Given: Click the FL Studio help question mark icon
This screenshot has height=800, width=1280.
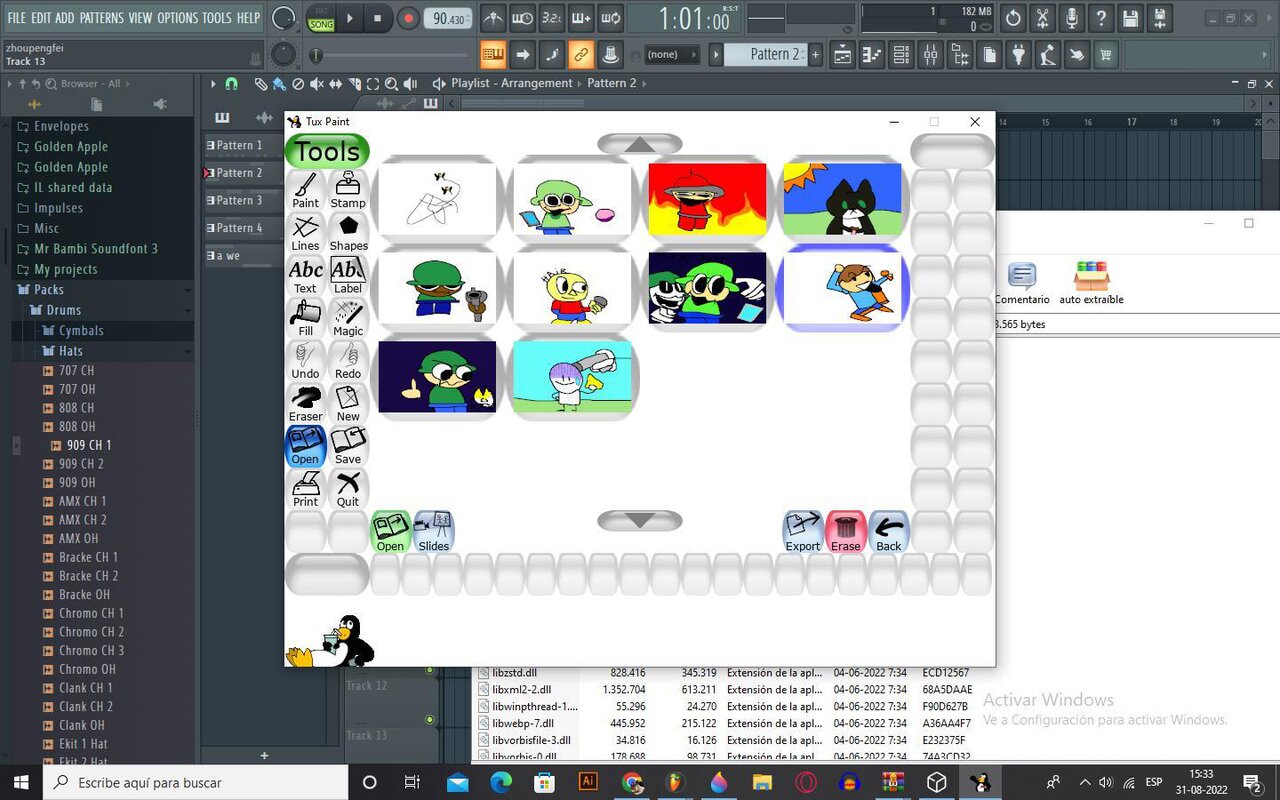Looking at the screenshot, I should [1101, 18].
